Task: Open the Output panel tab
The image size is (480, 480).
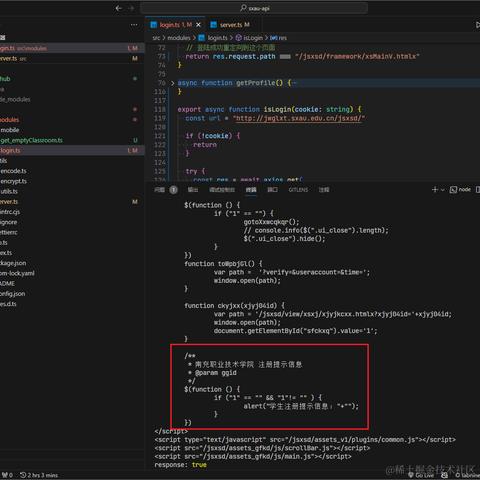Action: (x=193, y=190)
